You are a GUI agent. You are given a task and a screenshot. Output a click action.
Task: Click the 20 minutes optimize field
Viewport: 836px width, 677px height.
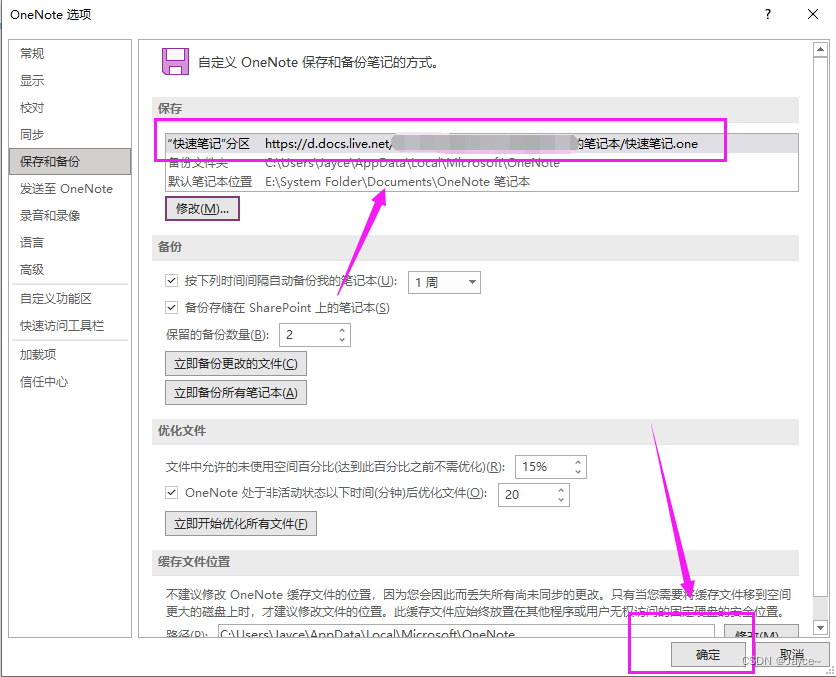coord(527,495)
